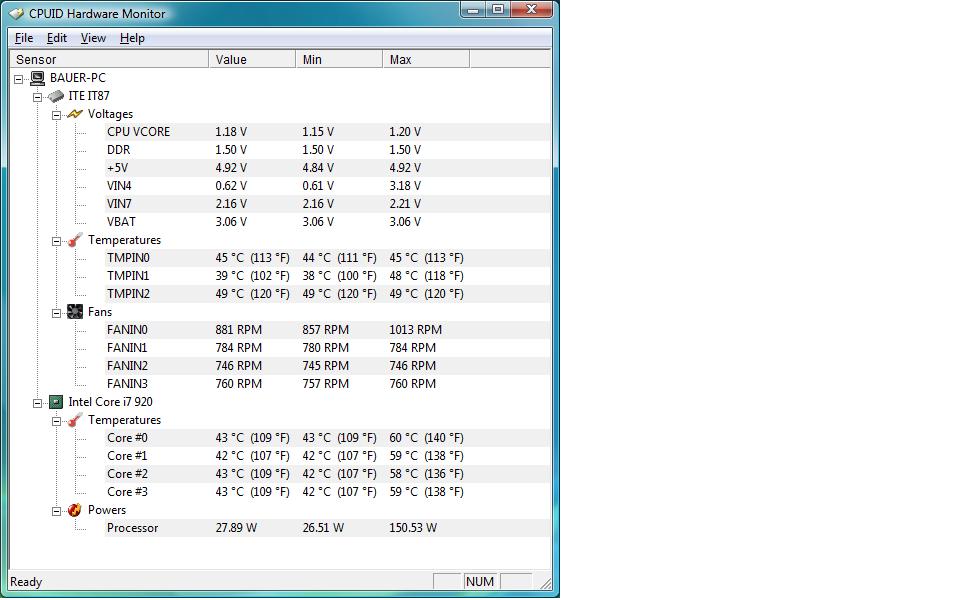Select the VIN7 sensor row

coord(328,204)
